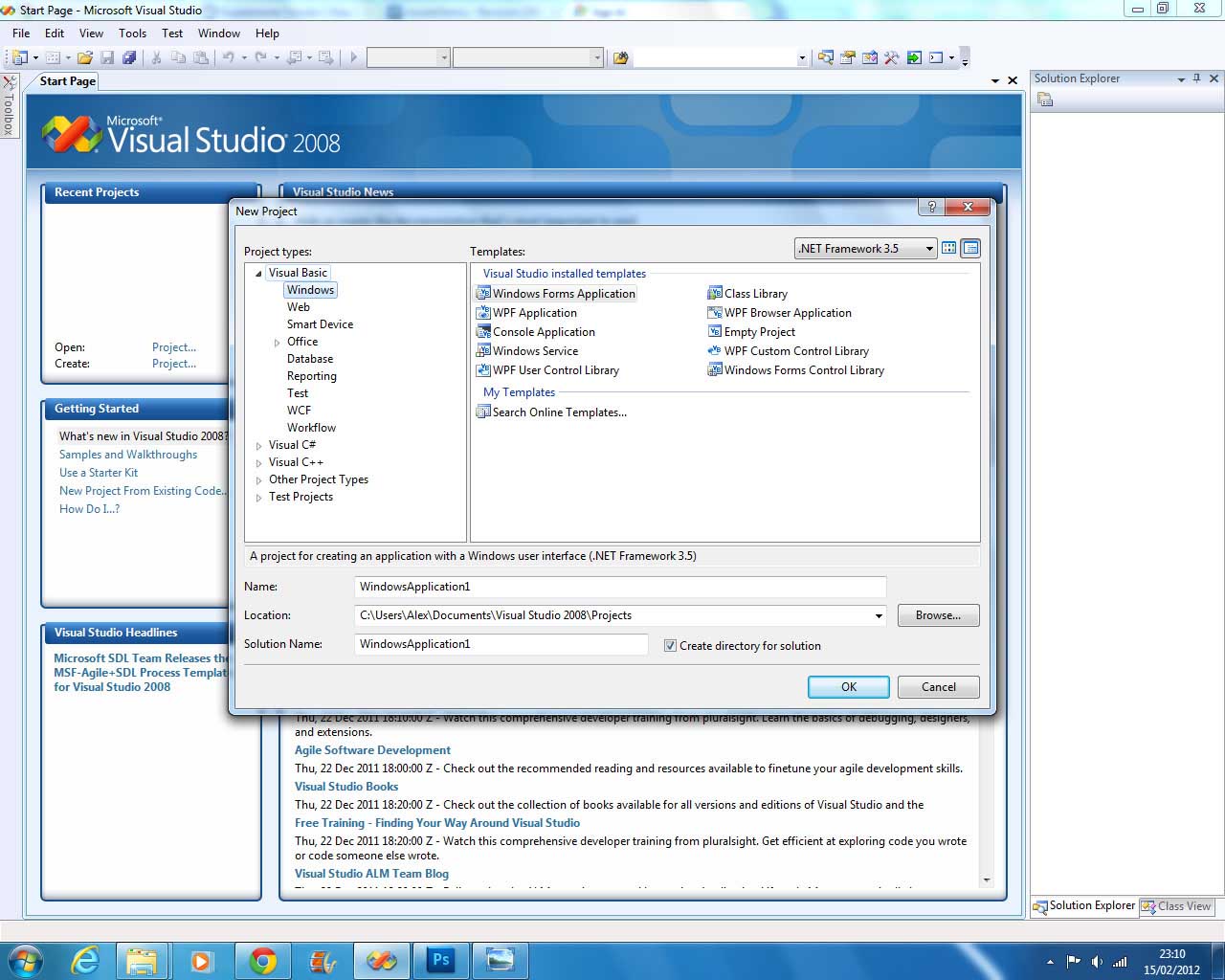Click the Visual Studio Books link
This screenshot has width=1225, height=980.
tap(346, 787)
